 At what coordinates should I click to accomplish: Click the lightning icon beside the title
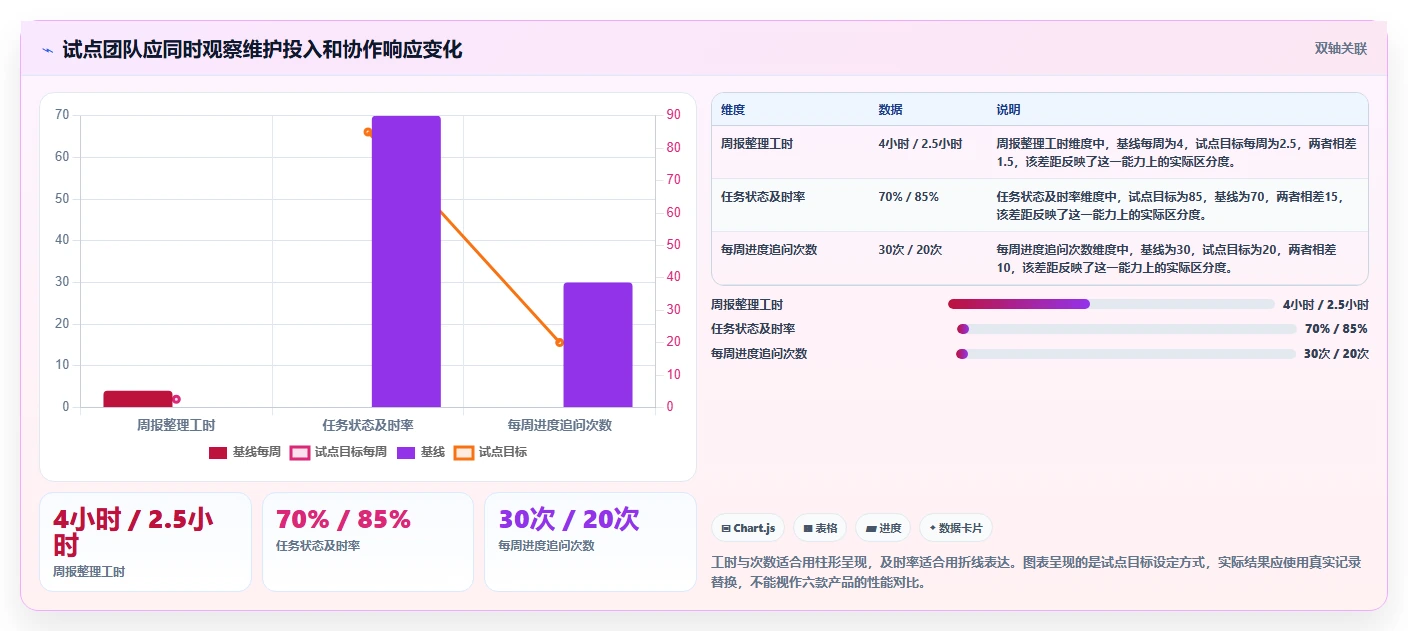coord(48,50)
